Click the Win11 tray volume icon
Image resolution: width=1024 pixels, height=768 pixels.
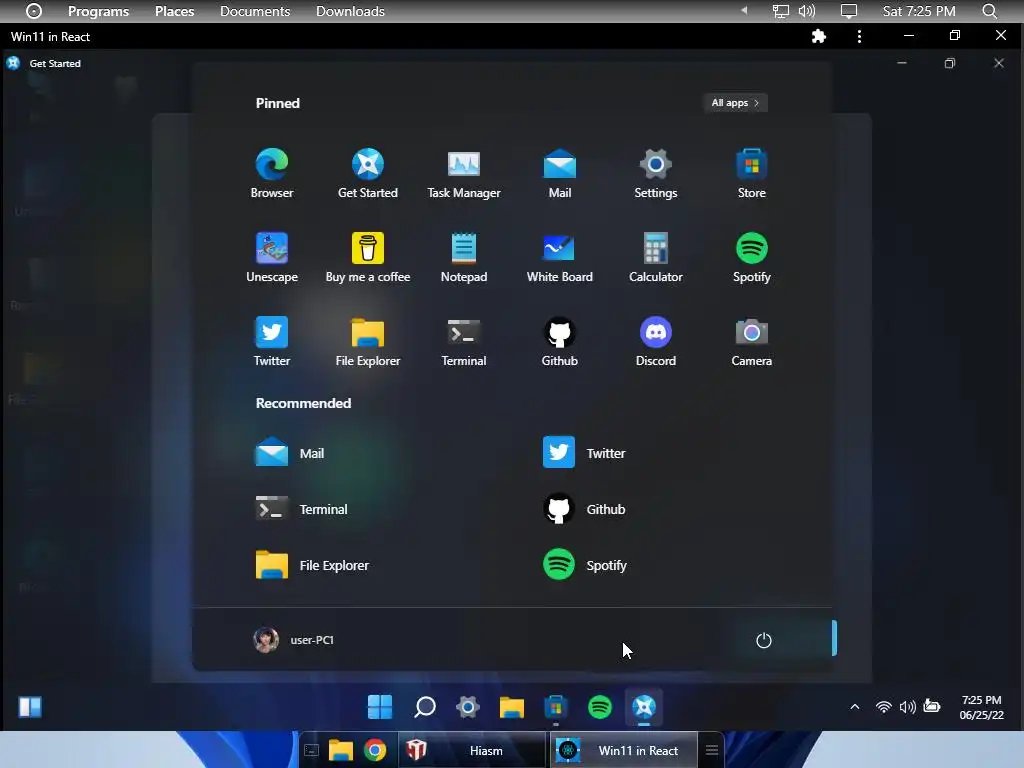point(907,707)
